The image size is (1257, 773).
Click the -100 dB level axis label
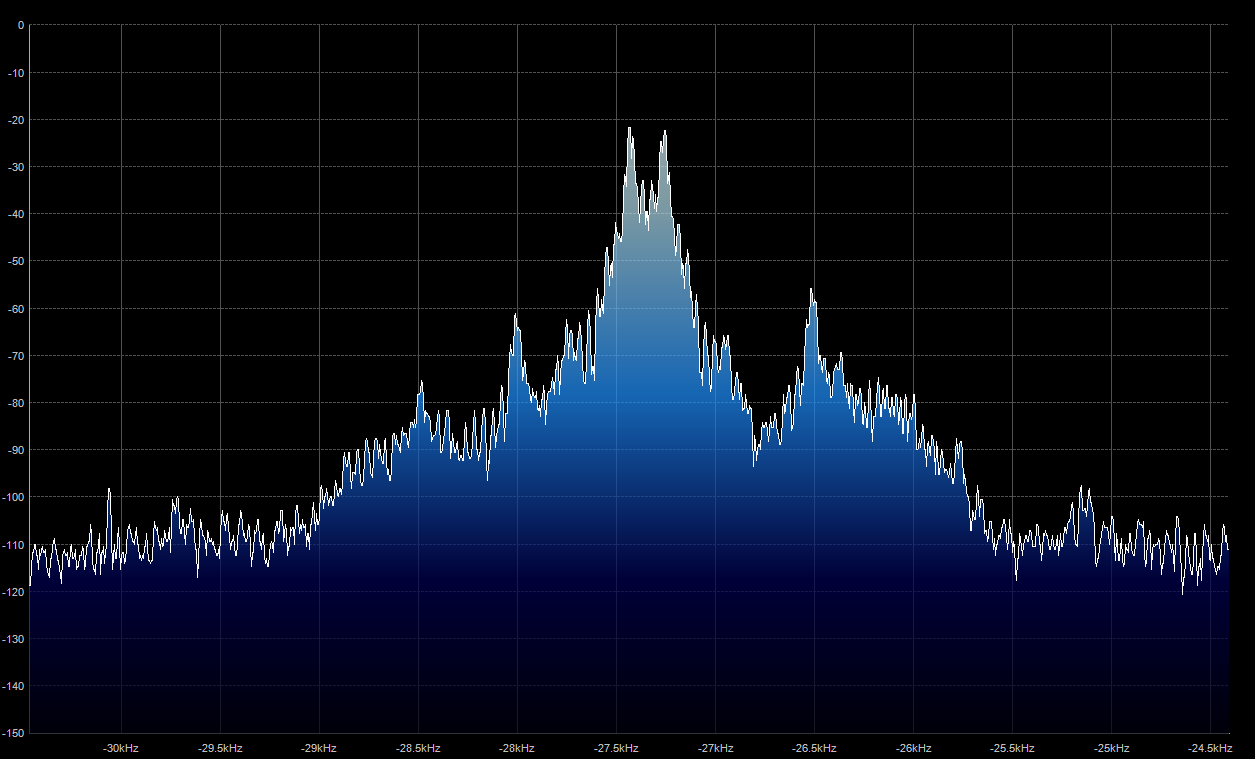point(14,497)
